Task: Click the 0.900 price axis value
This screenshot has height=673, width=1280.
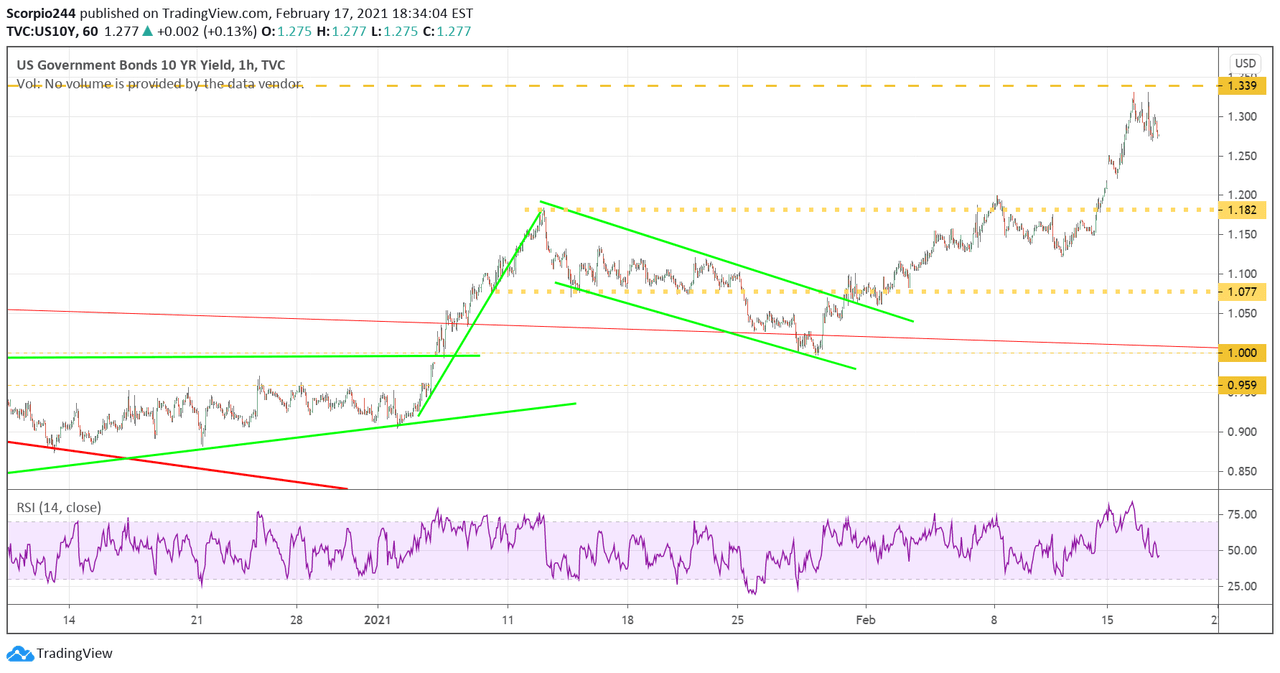Action: pos(1244,432)
